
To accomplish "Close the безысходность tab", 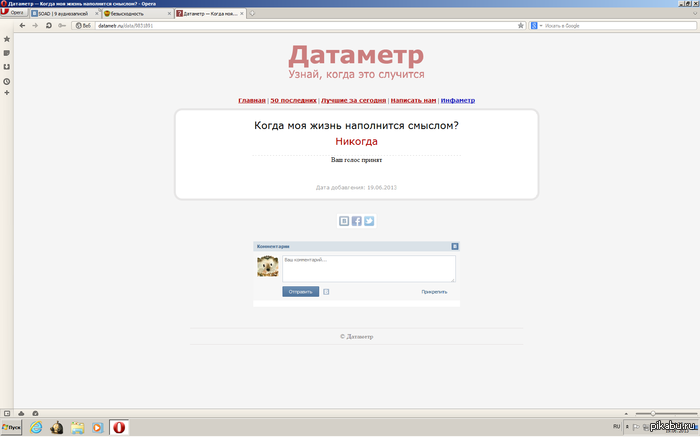I will pyautogui.click(x=169, y=14).
